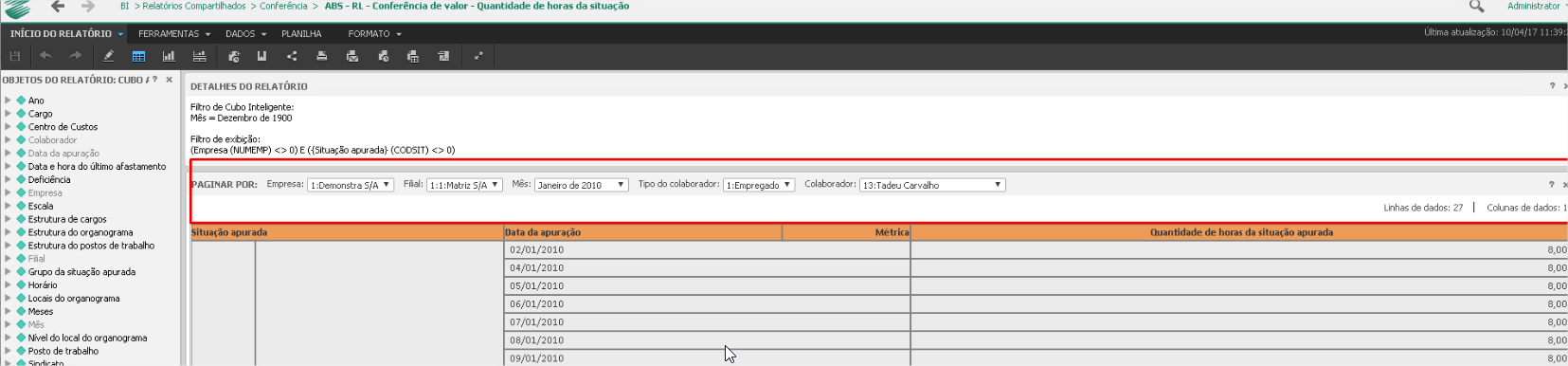The image size is (1568, 366).
Task: Click the 06/01/2010 date cell
Action: 707,304
